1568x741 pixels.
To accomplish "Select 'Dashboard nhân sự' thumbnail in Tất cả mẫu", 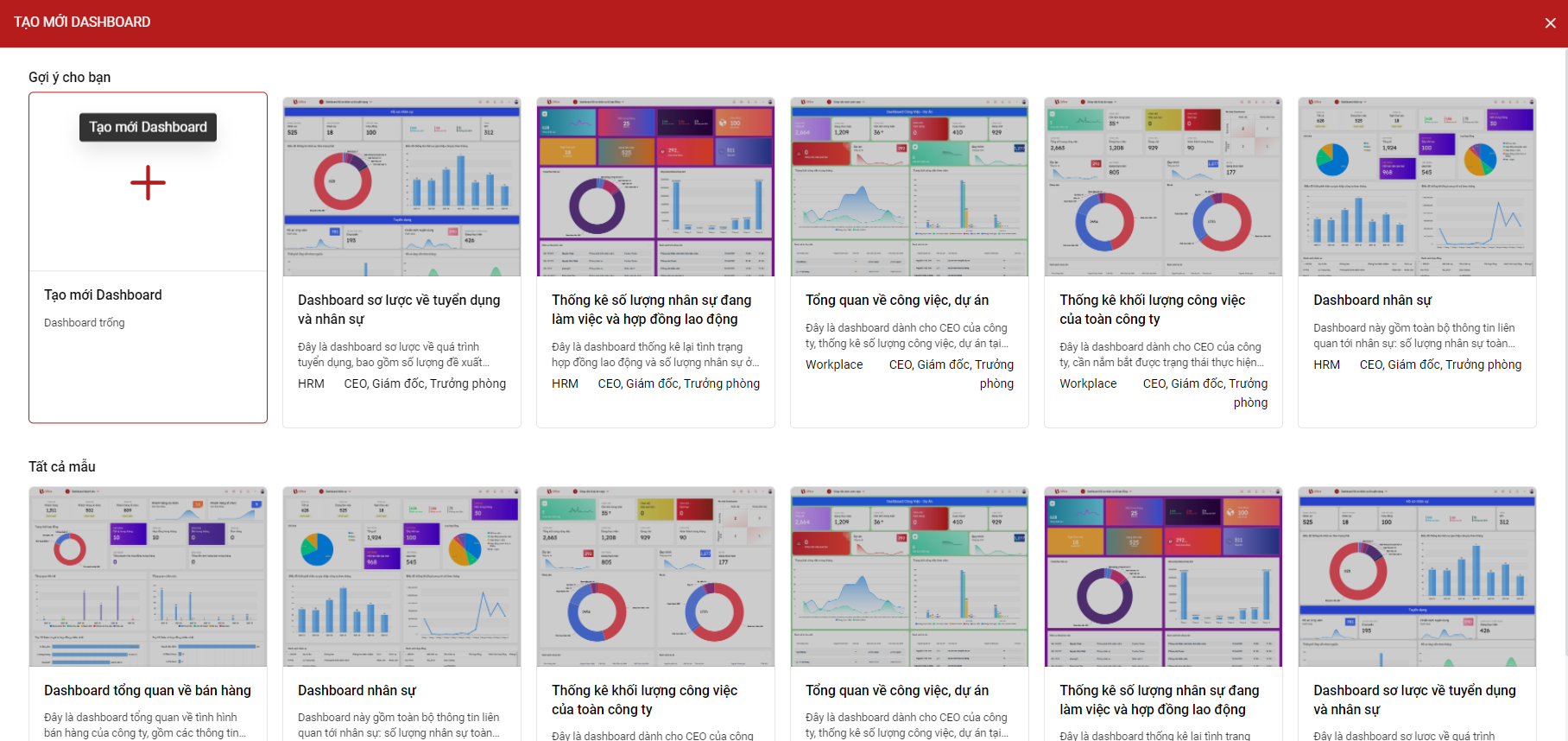I will (x=401, y=576).
